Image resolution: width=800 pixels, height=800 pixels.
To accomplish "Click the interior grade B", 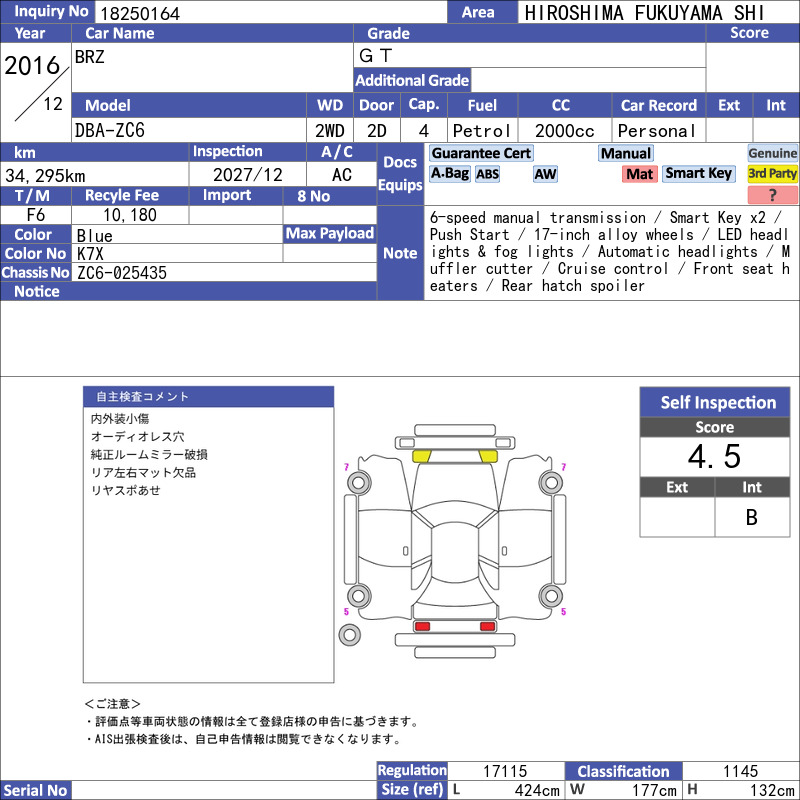I will (x=752, y=517).
